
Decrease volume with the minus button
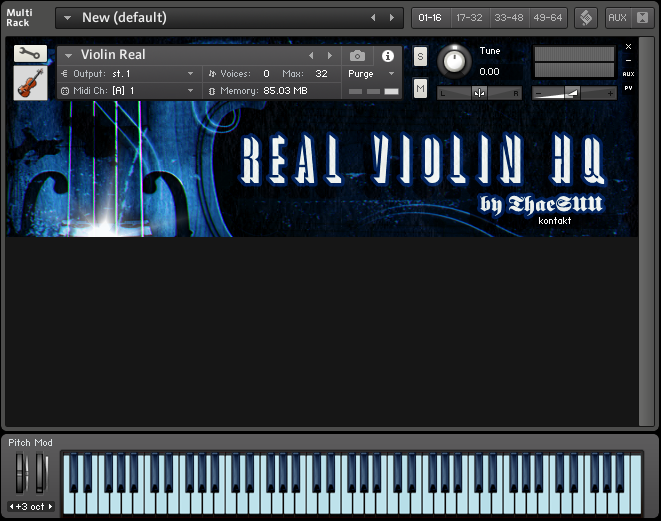point(538,94)
